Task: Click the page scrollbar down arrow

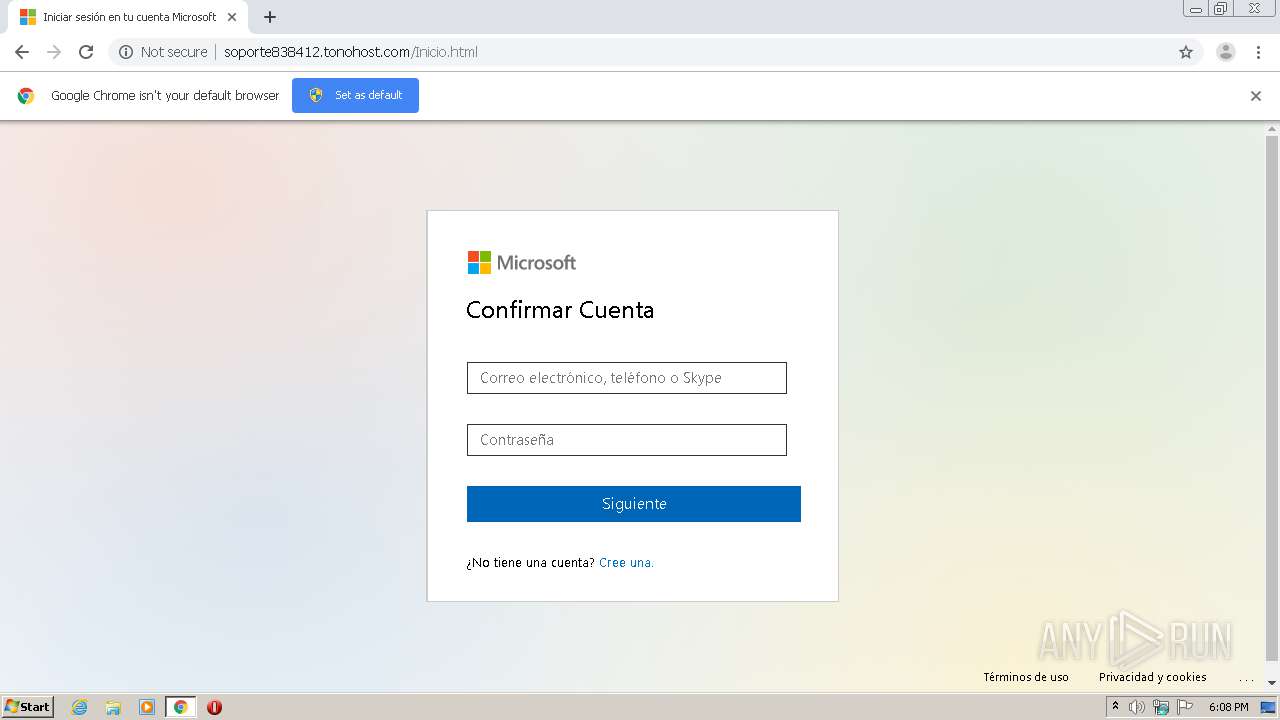Action: [1272, 684]
